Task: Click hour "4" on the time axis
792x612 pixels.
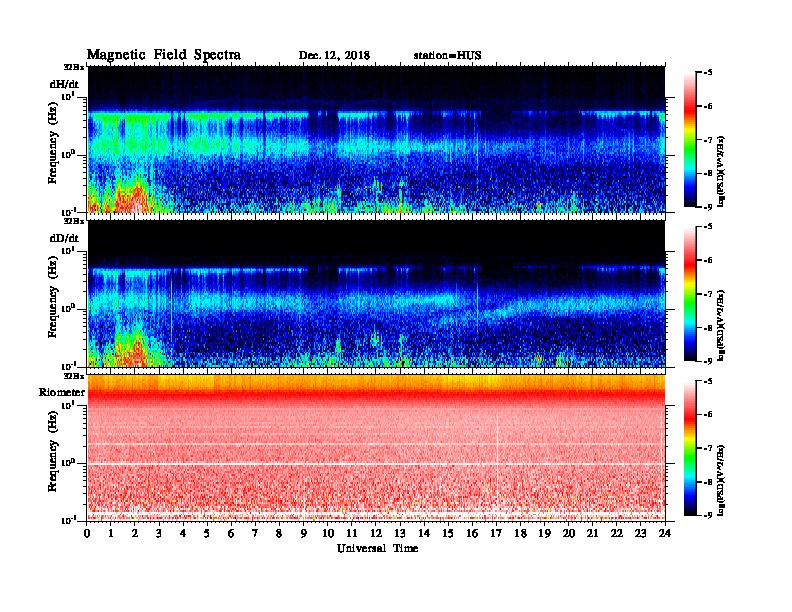Action: pyautogui.click(x=183, y=533)
